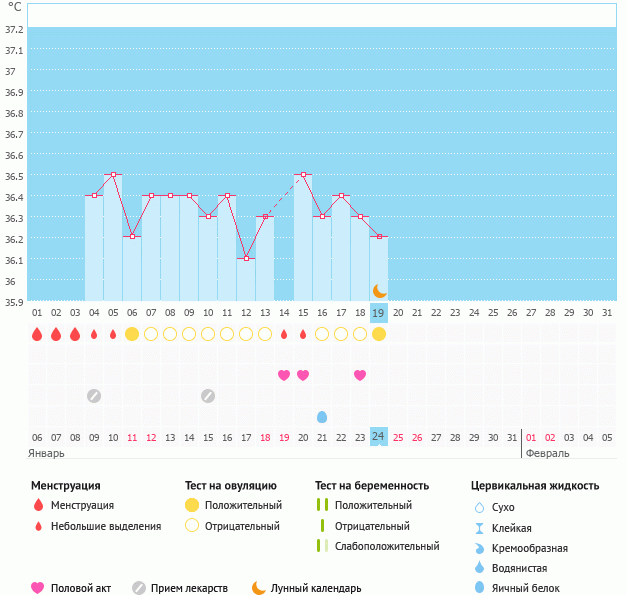The image size is (626, 595).
Task: Click the egg-white cervical fluid drop on day 16
Action: (322, 416)
